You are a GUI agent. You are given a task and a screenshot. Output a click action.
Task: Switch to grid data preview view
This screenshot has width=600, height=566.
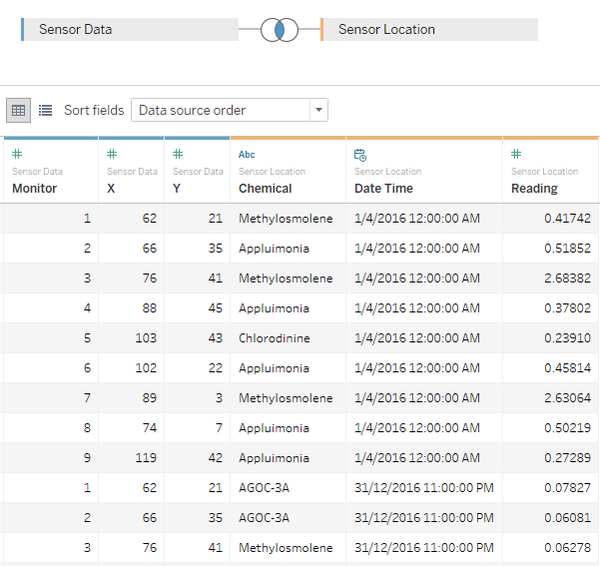(18, 110)
